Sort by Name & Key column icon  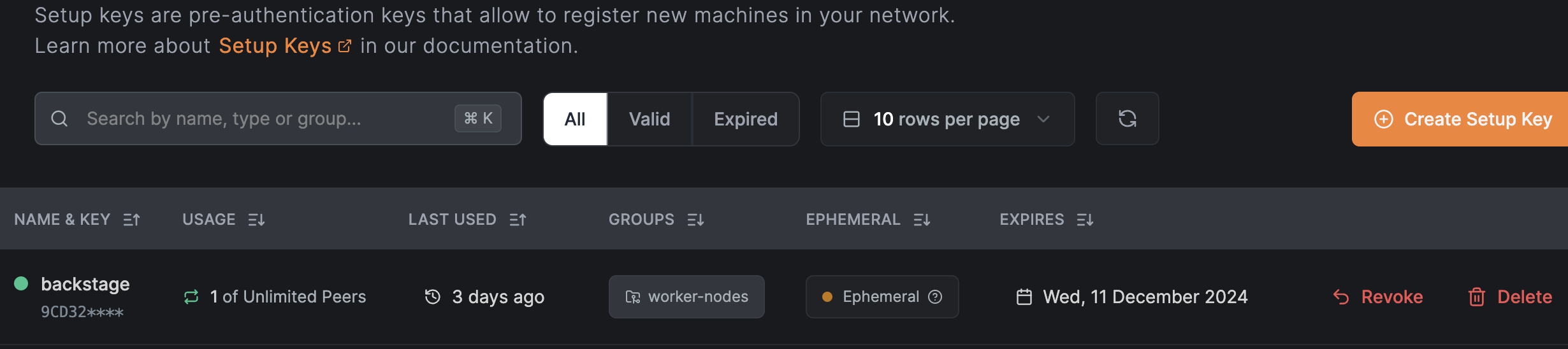(x=132, y=220)
